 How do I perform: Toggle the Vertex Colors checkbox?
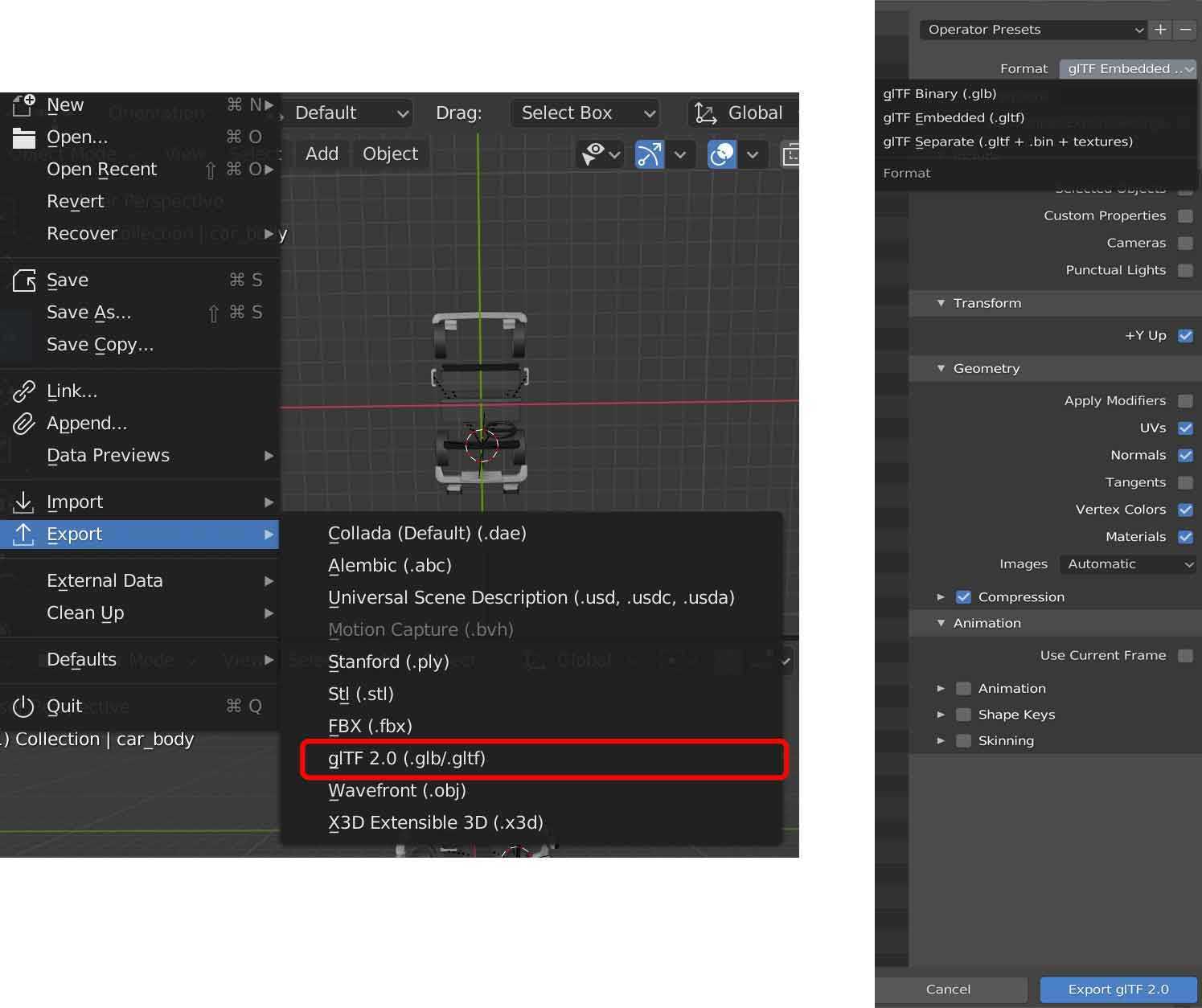tap(1185, 510)
